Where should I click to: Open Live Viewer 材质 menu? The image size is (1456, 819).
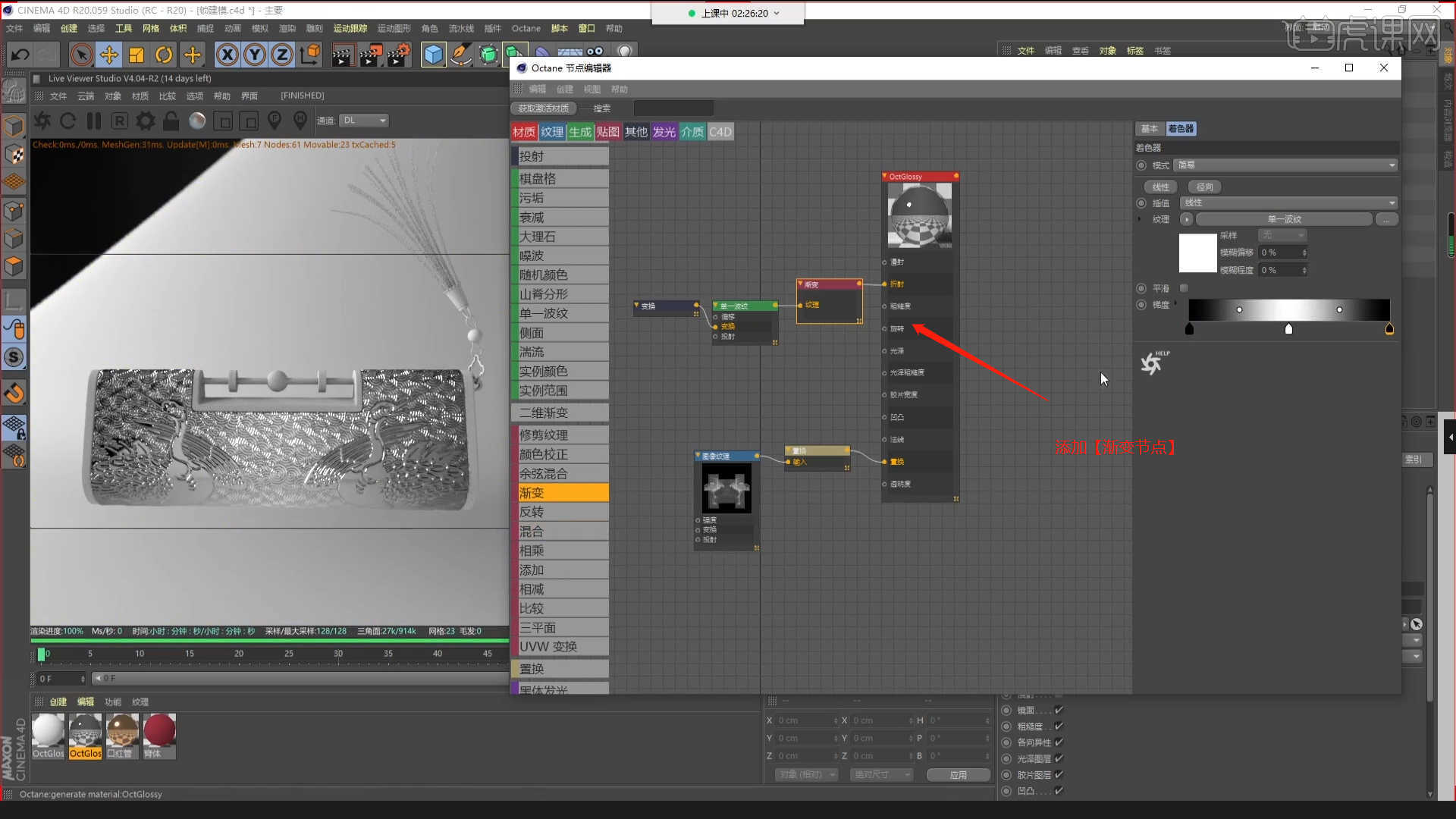140,96
